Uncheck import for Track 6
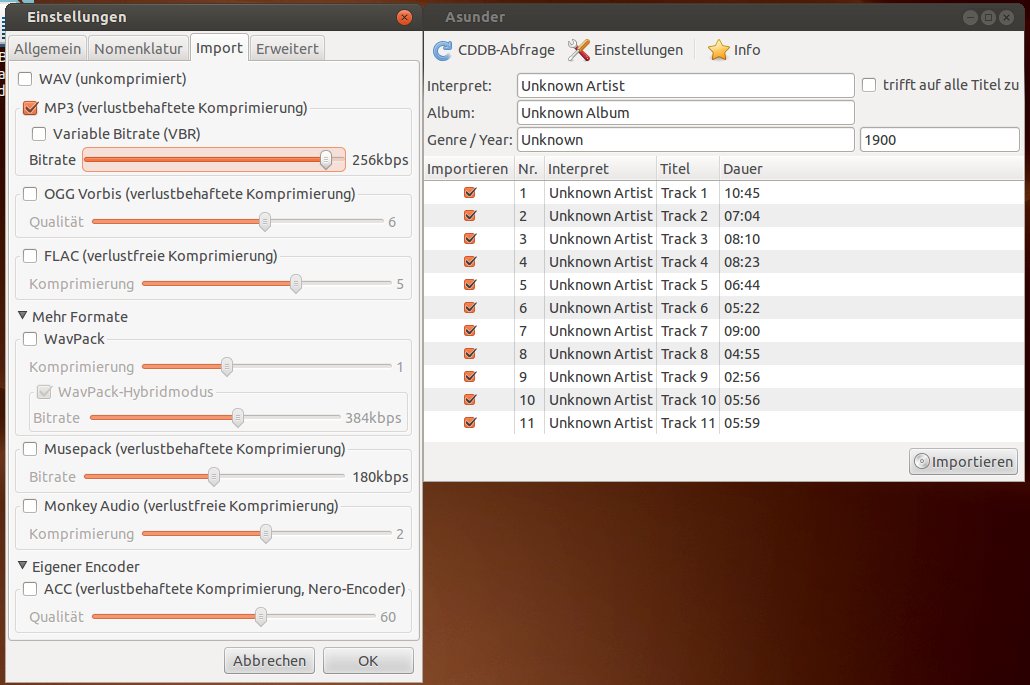The height and width of the screenshot is (685, 1030). click(x=470, y=307)
